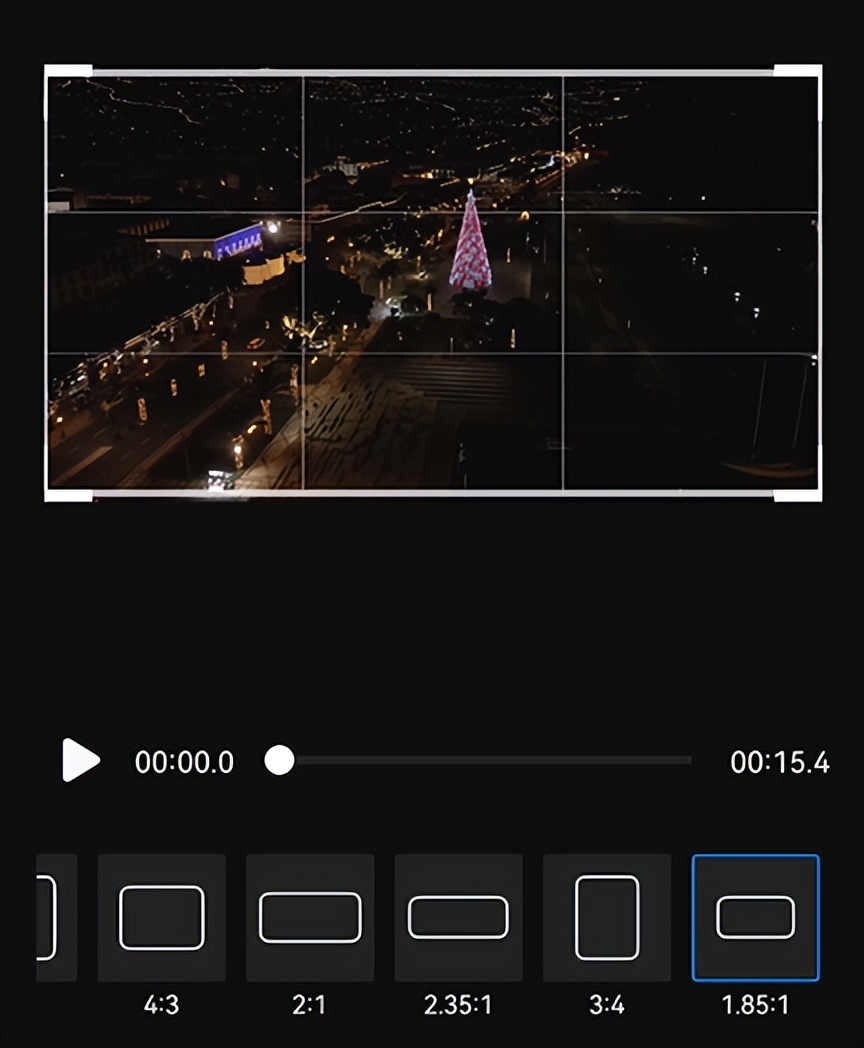Image resolution: width=864 pixels, height=1048 pixels.
Task: Click the 1.85:1 label text
Action: pyautogui.click(x=756, y=1005)
